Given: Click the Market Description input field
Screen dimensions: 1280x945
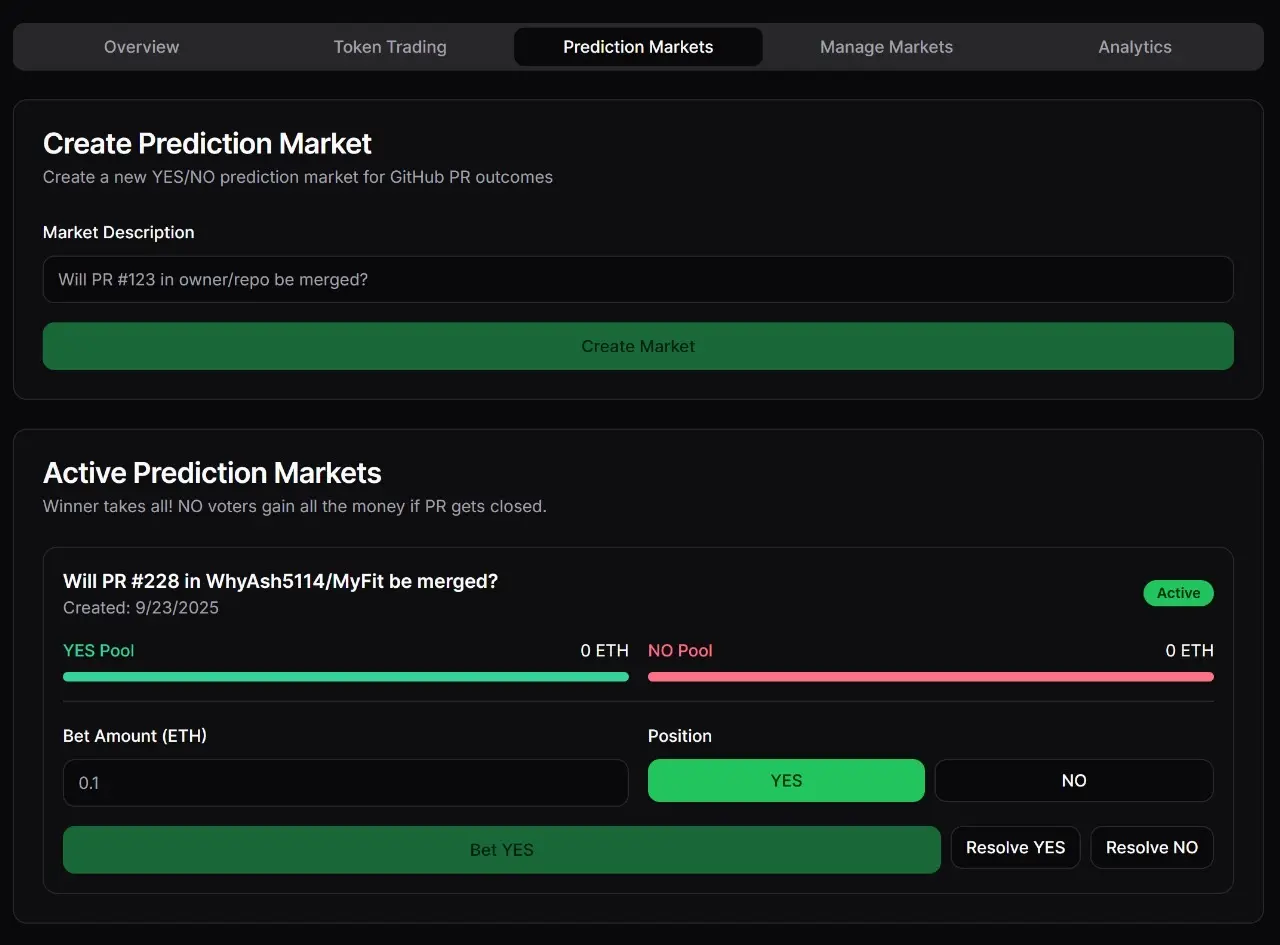Looking at the screenshot, I should [x=638, y=280].
